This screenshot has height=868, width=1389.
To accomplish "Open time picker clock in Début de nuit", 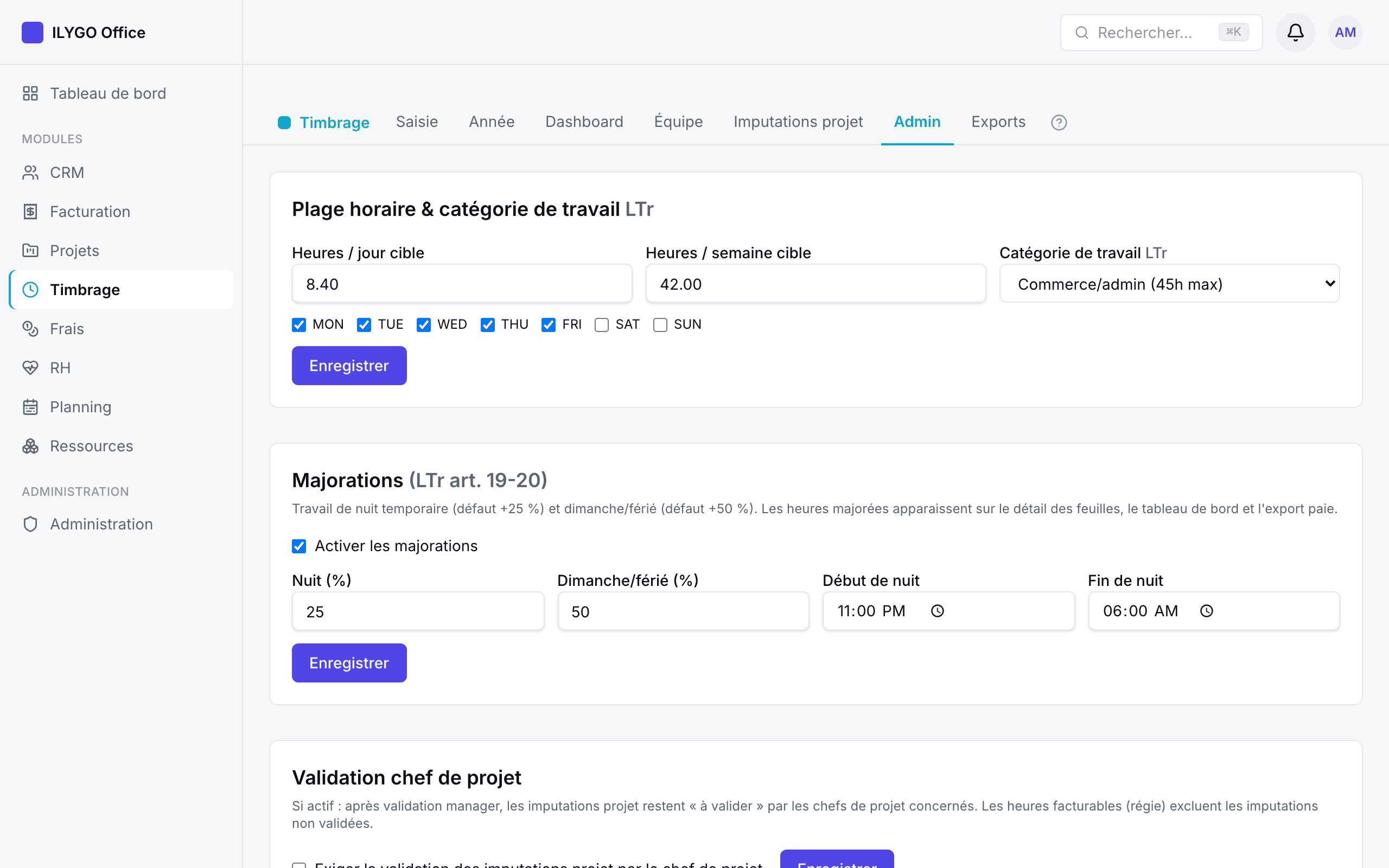I will pyautogui.click(x=937, y=611).
